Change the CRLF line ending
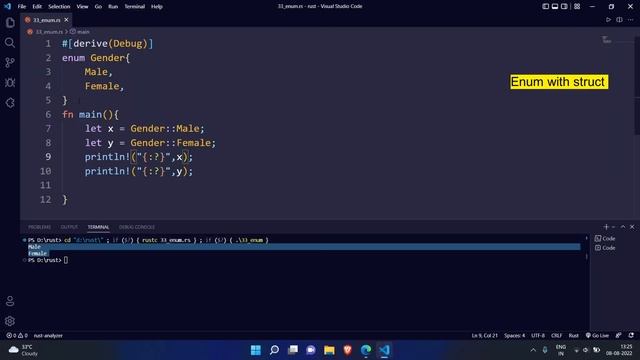This screenshot has height=360, width=640. [556, 336]
